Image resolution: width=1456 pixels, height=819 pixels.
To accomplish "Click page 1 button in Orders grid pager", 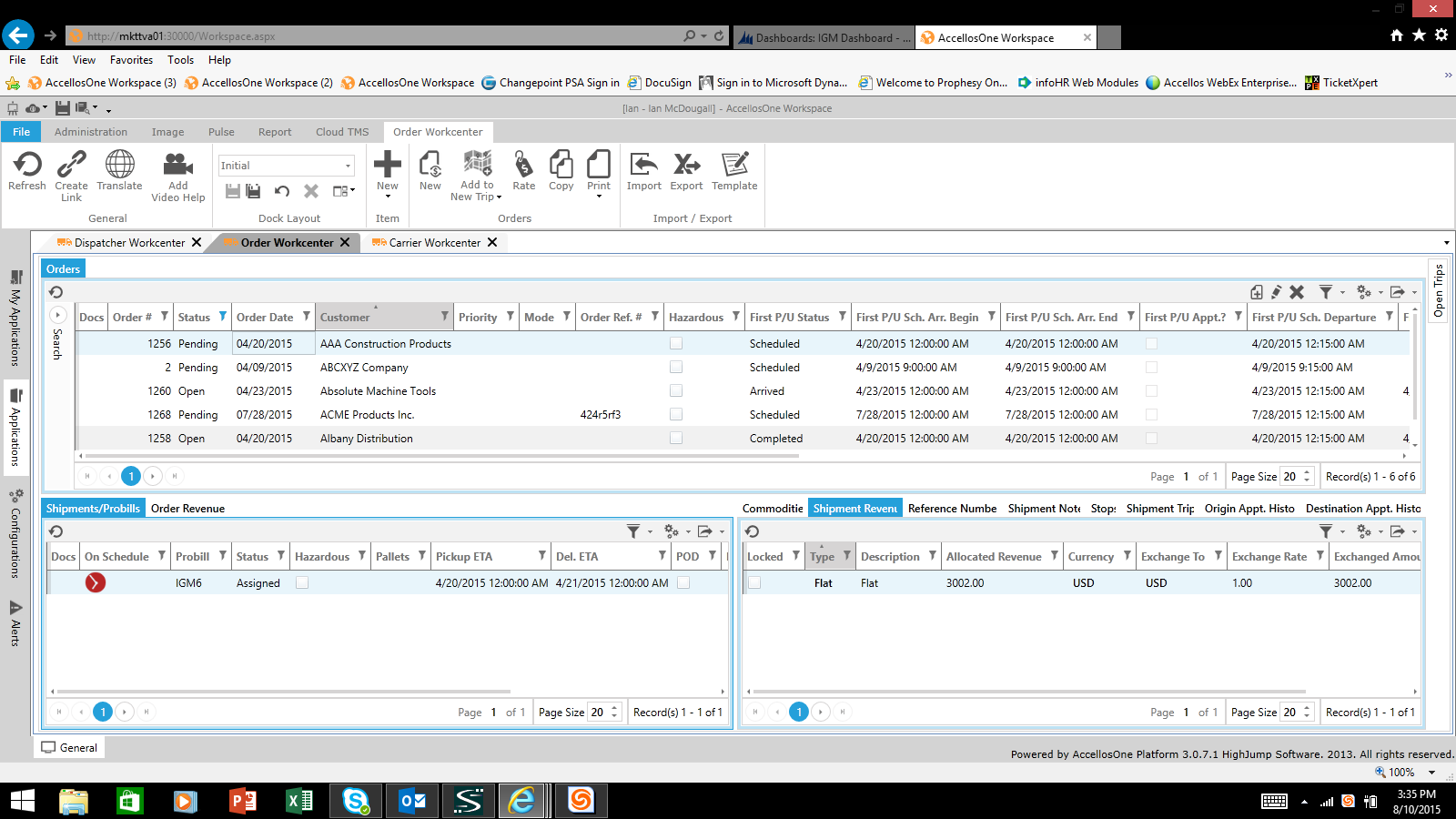I will click(x=131, y=476).
